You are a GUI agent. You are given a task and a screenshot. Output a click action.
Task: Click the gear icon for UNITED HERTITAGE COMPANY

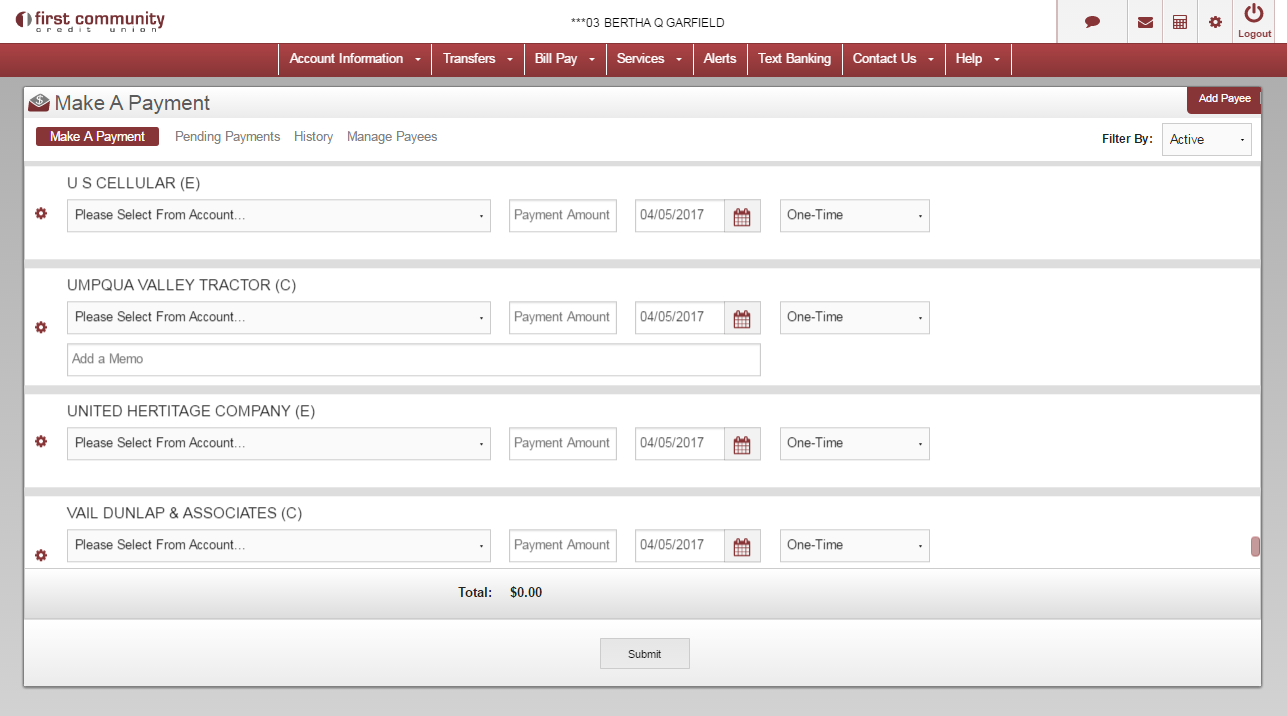(x=41, y=442)
